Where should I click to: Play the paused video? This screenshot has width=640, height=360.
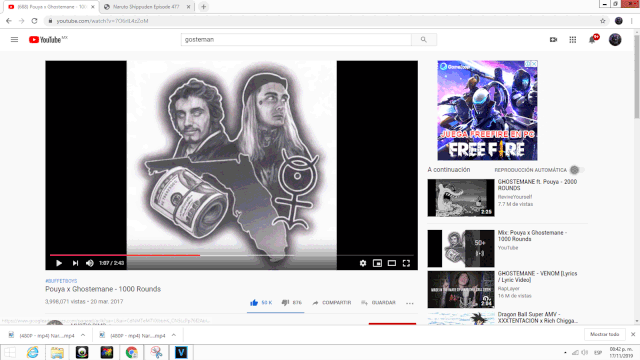59,263
